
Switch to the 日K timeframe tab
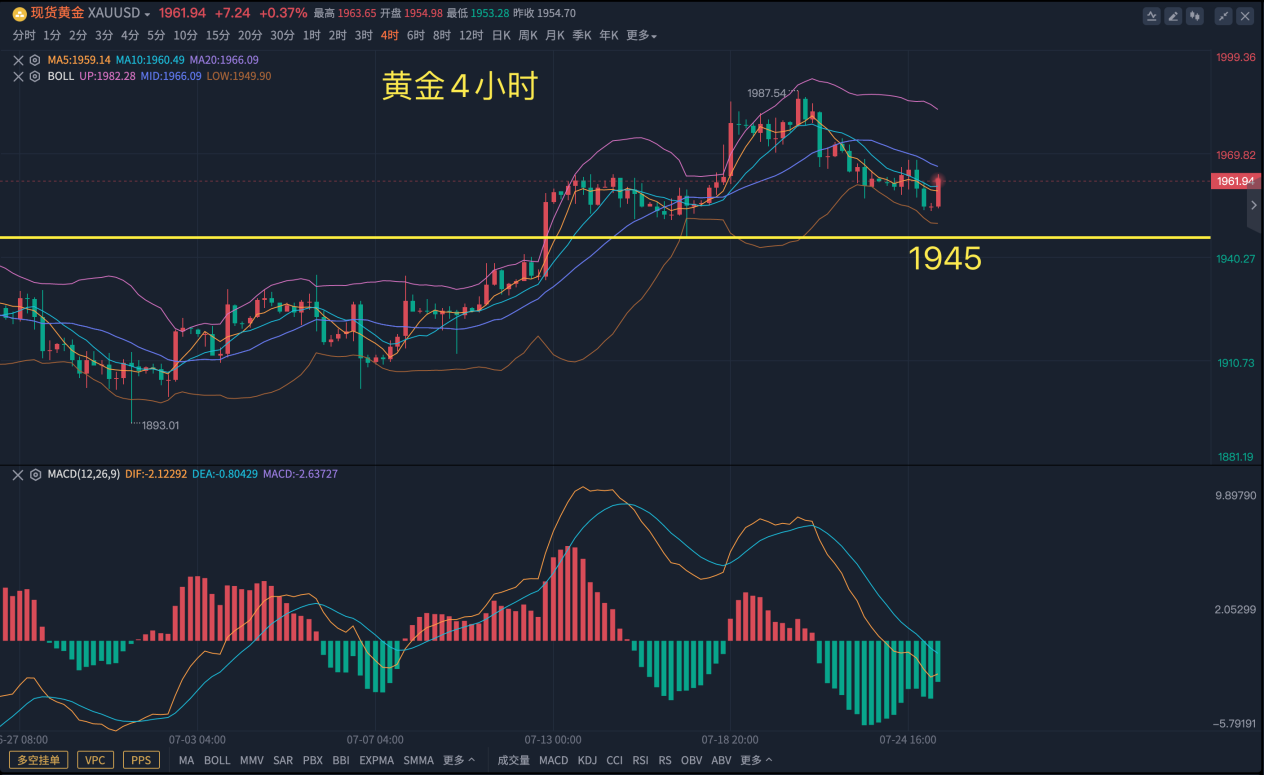tap(501, 35)
